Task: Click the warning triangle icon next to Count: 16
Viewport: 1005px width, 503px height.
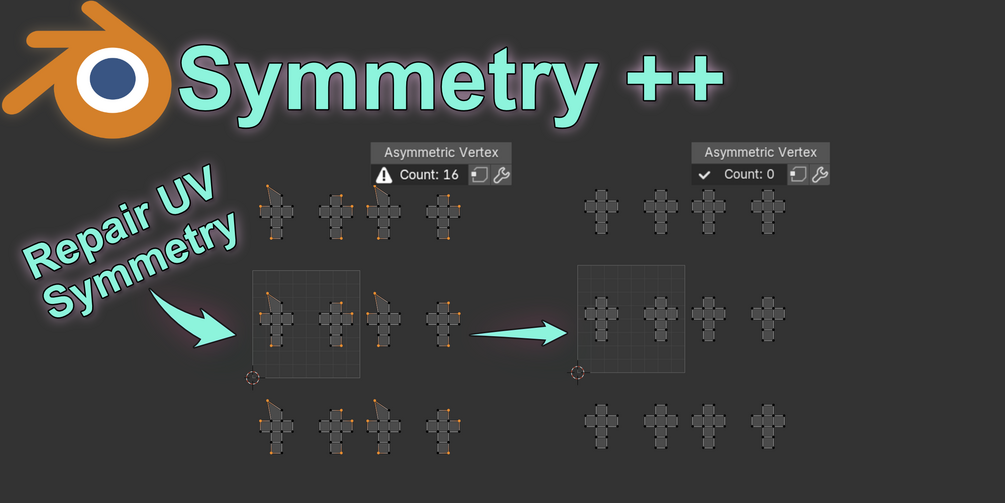Action: click(x=384, y=174)
